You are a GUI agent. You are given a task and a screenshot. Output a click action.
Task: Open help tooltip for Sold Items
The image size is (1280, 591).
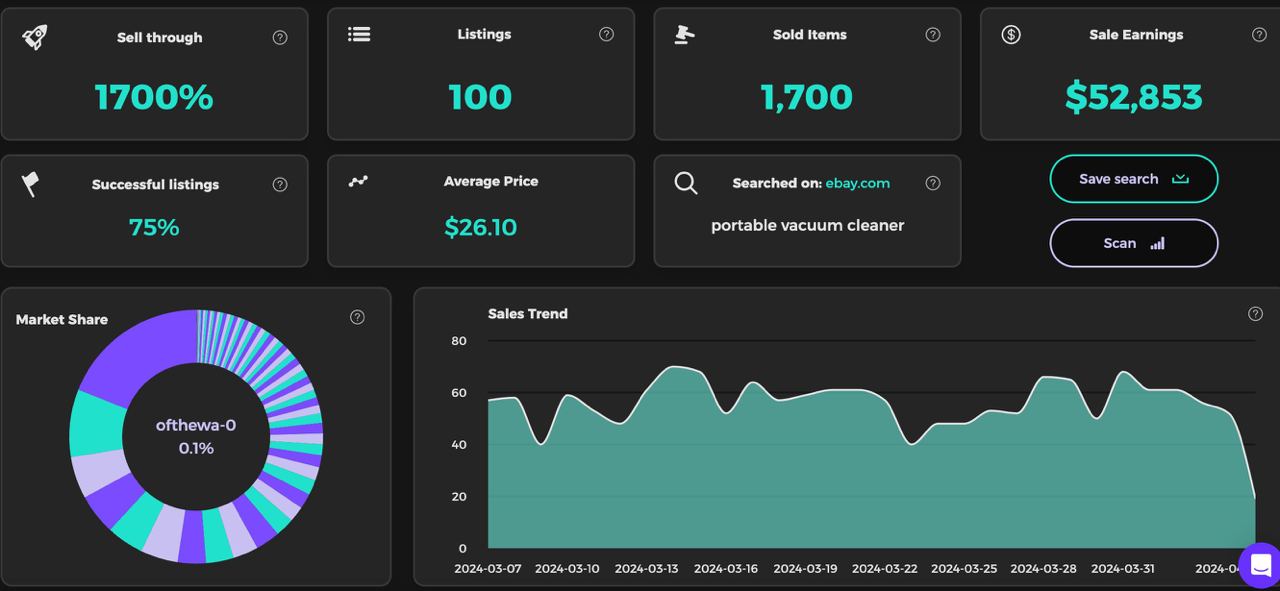933,34
